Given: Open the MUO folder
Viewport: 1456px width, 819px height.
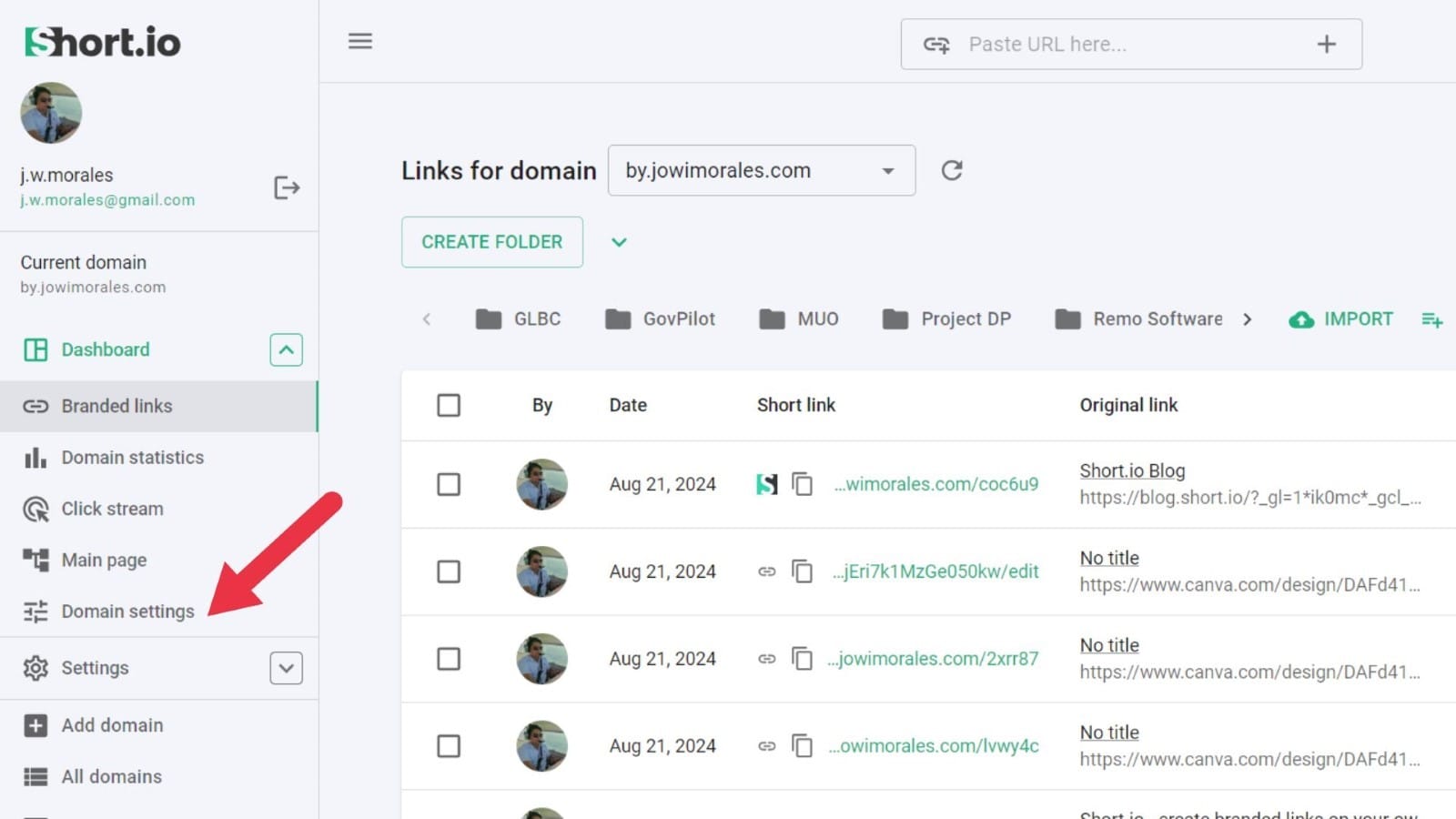Looking at the screenshot, I should pyautogui.click(x=799, y=319).
